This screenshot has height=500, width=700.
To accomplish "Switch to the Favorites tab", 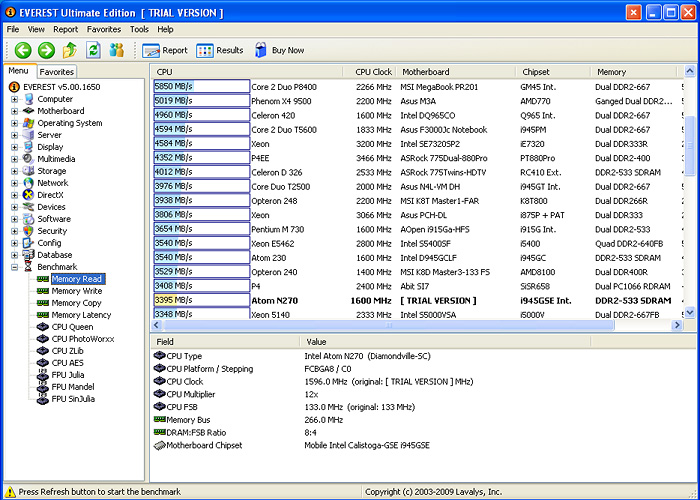I will 56,72.
